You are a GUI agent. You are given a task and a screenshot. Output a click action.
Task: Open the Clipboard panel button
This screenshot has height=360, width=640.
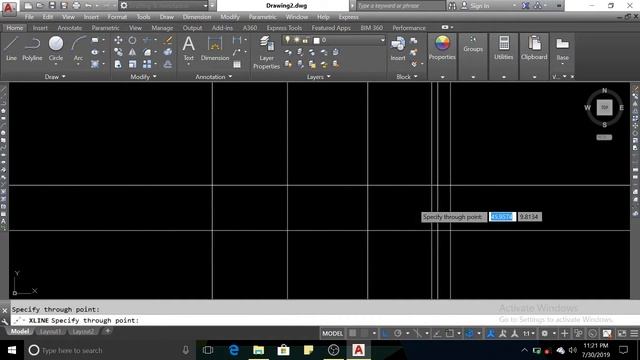coord(534,49)
